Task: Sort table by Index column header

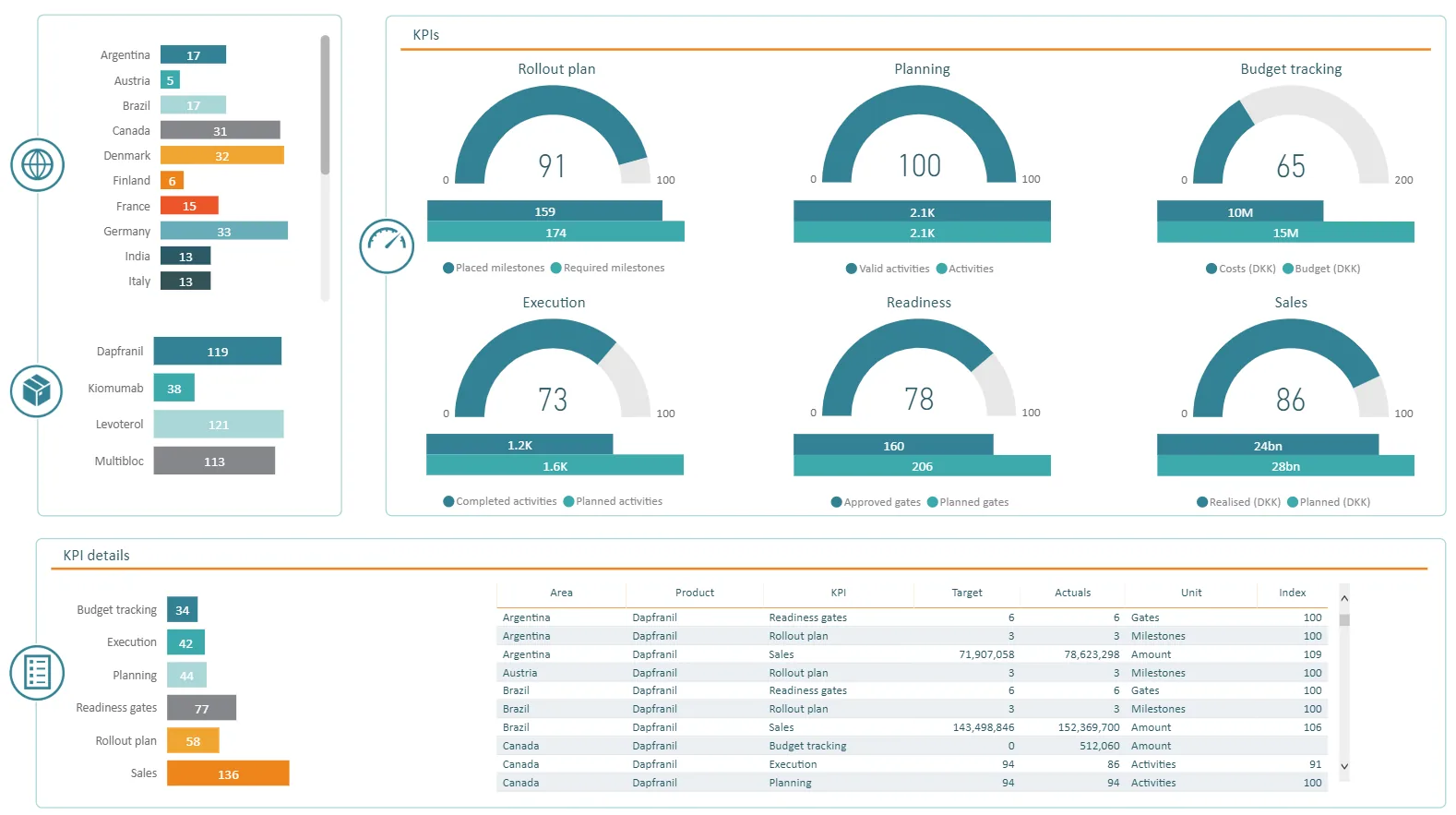Action: [x=1292, y=593]
